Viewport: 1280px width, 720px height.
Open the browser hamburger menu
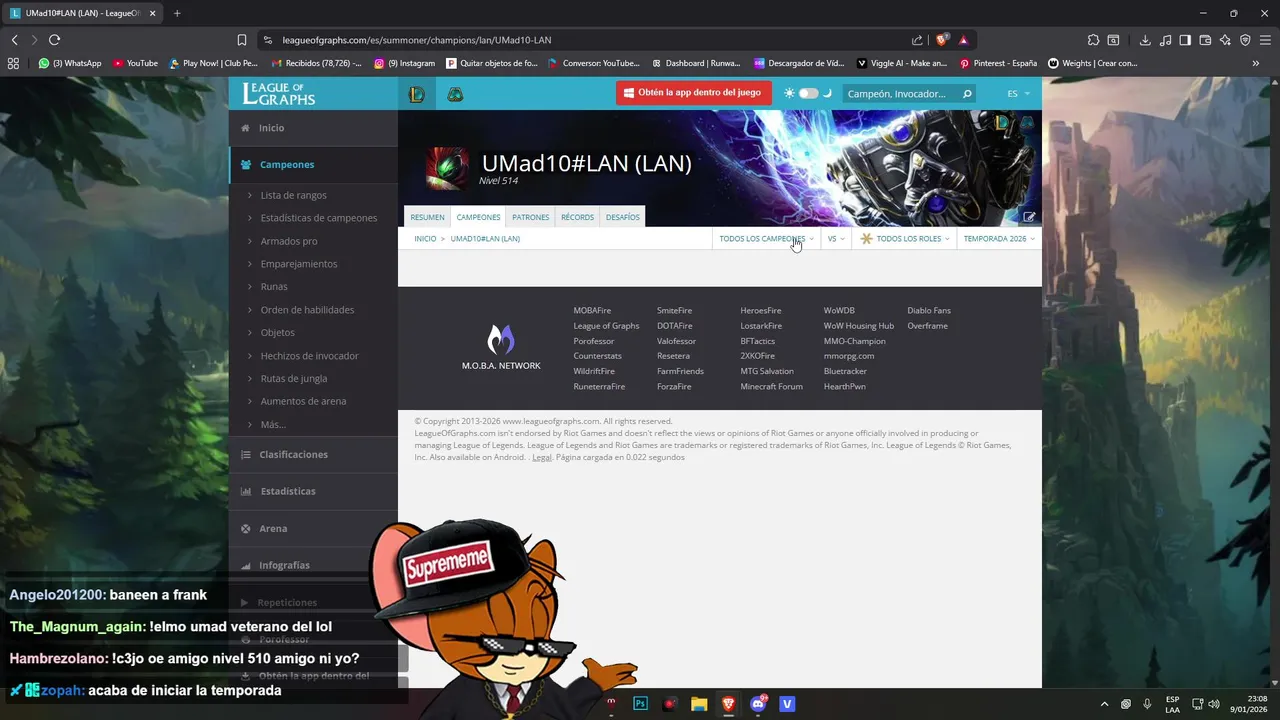[1265, 40]
